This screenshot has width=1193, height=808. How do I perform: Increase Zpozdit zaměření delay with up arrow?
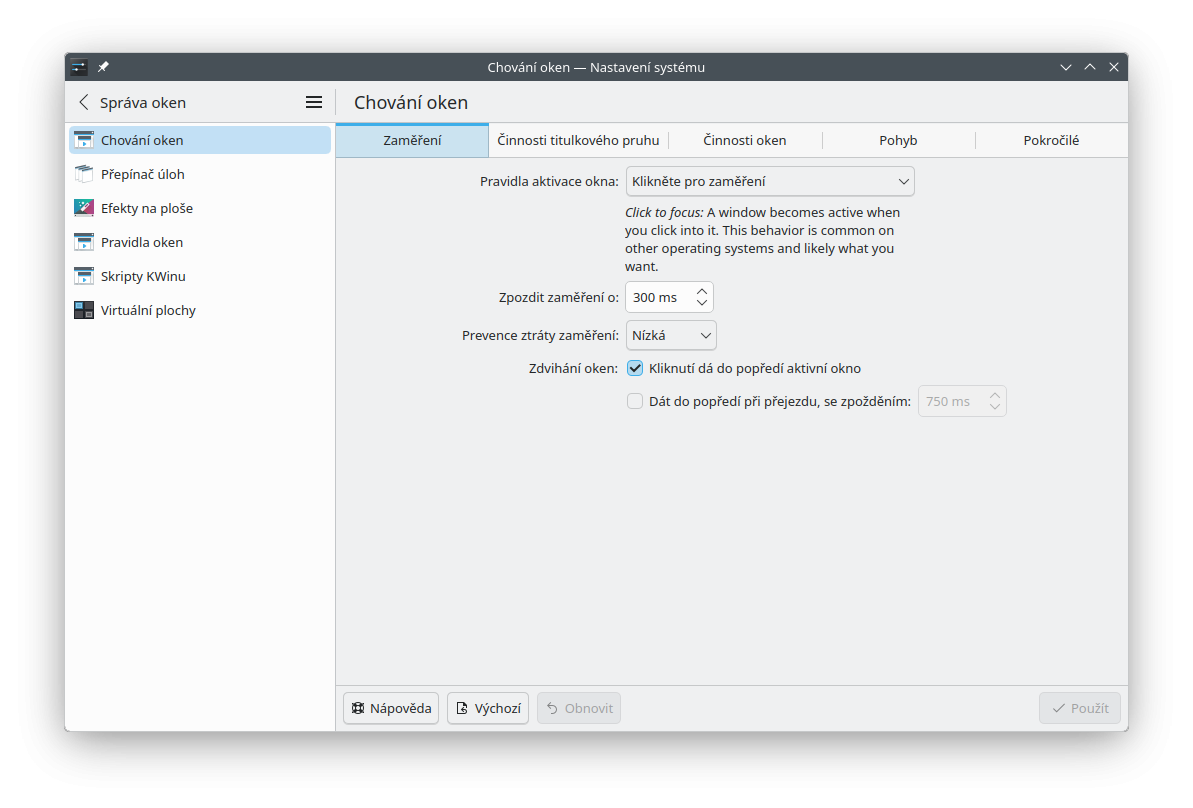click(x=702, y=291)
